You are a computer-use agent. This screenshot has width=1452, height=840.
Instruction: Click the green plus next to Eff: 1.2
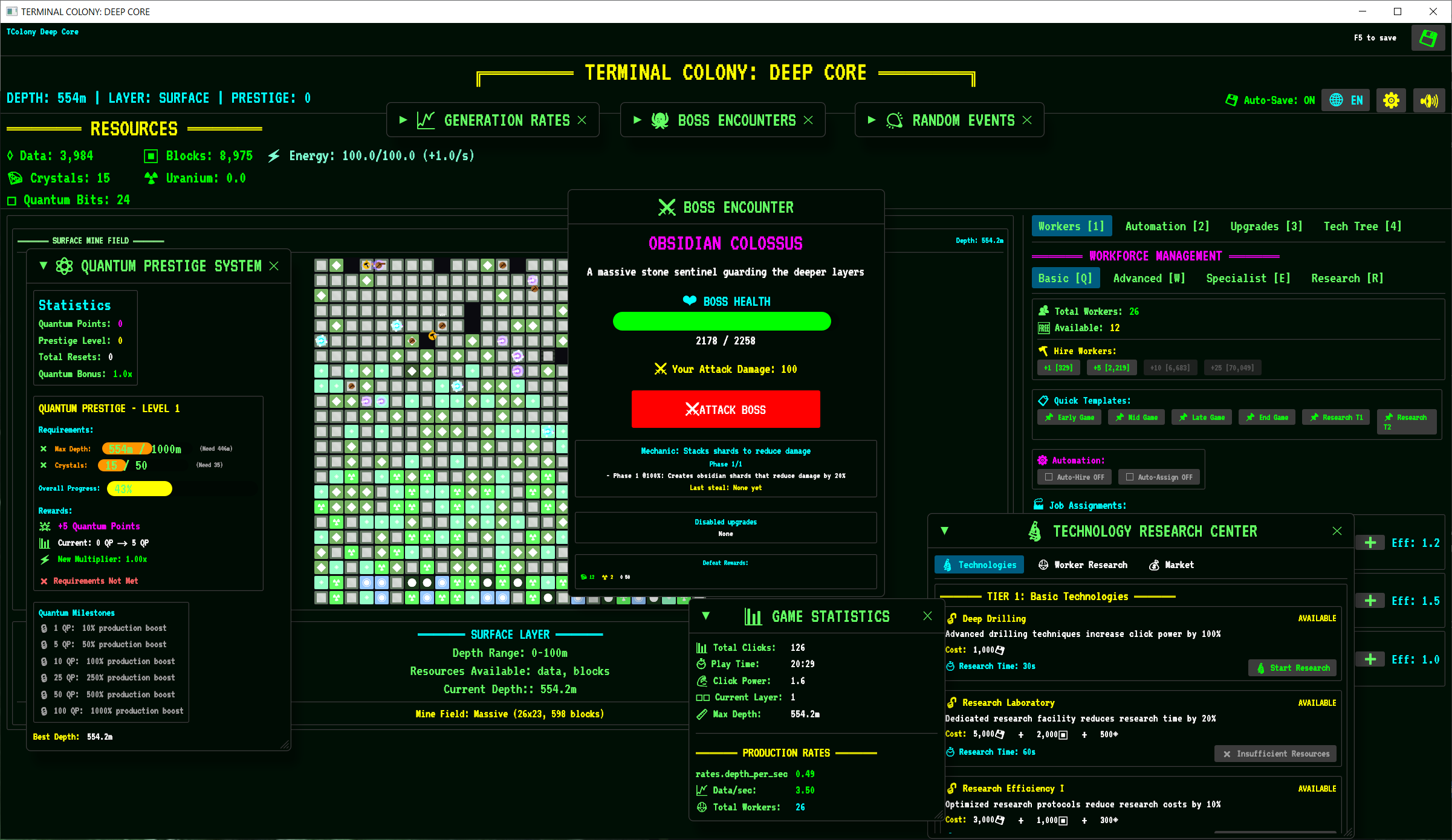1370,543
